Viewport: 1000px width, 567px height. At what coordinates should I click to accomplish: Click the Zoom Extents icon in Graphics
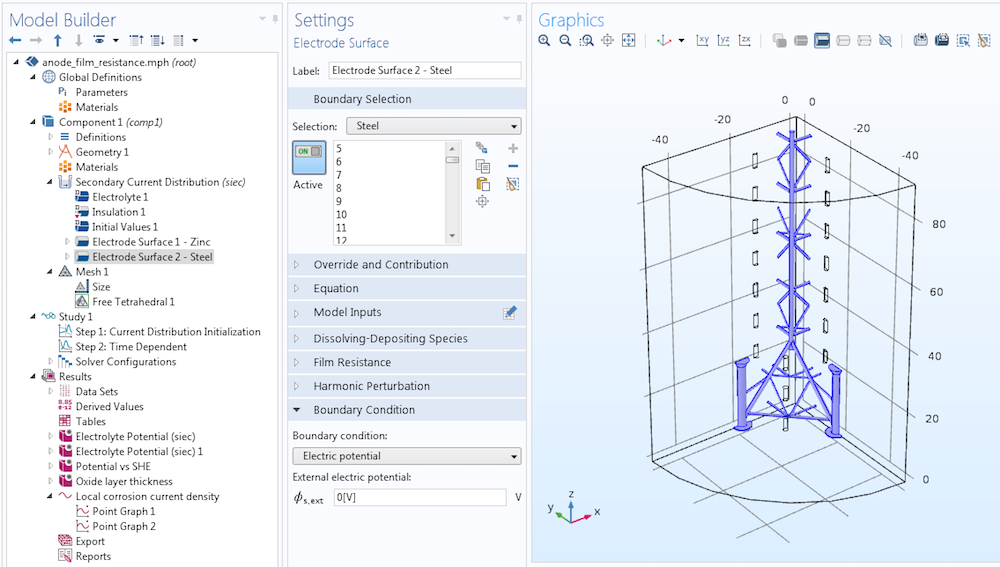[629, 41]
